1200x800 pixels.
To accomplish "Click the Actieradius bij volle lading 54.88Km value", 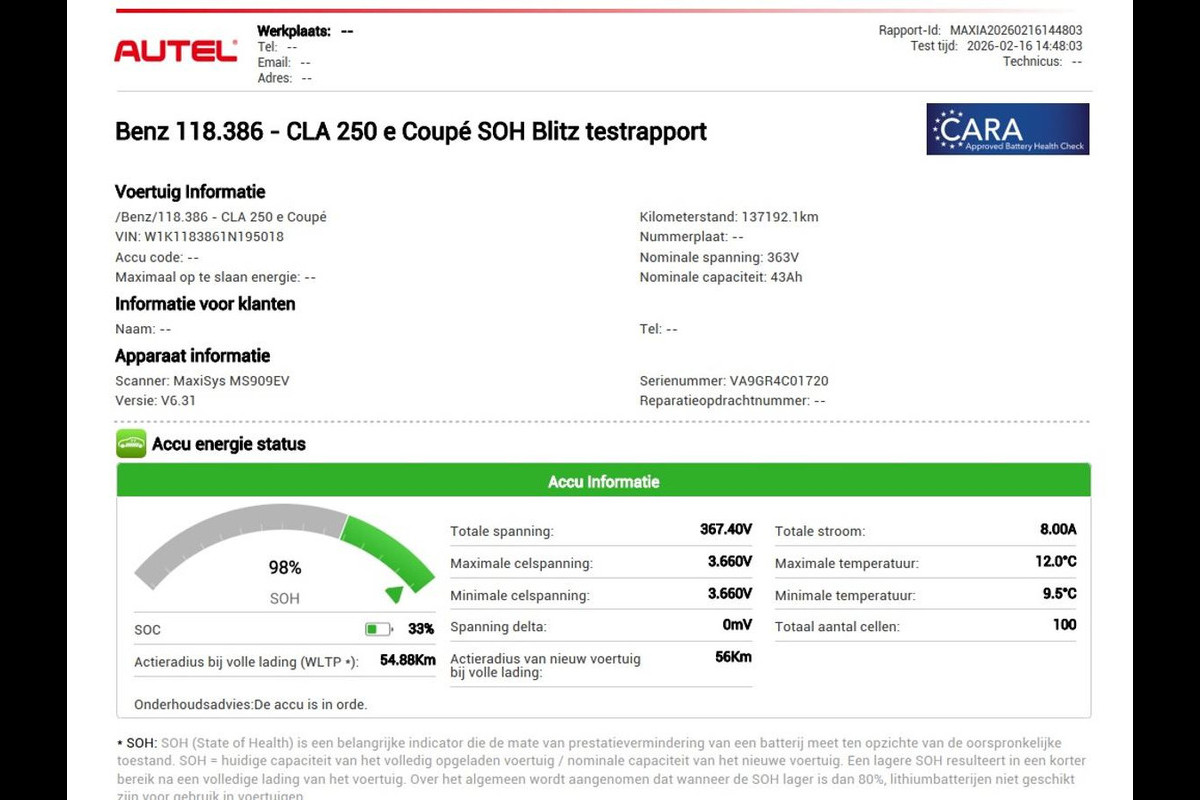I will point(407,661).
